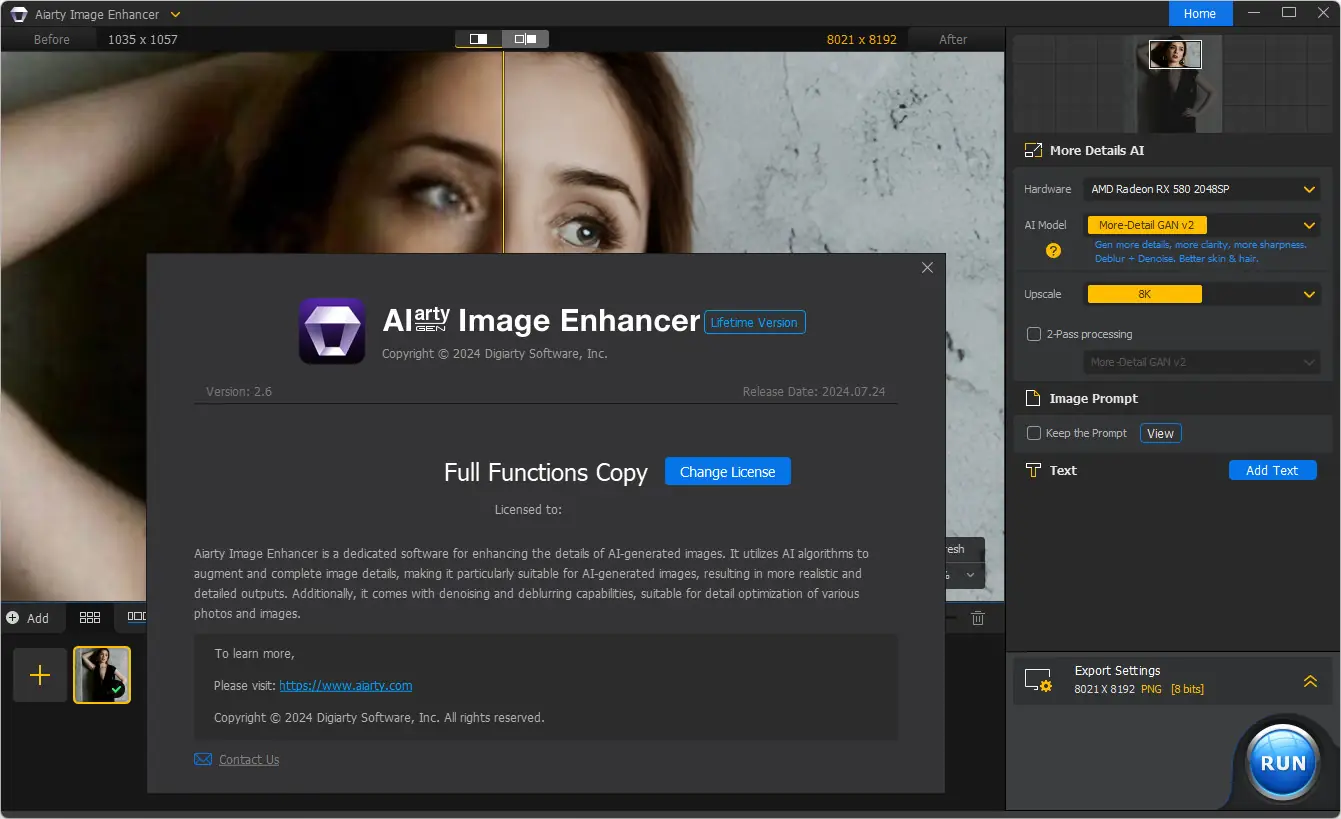Select the Before label tab
This screenshot has height=819, width=1341.
coord(52,40)
